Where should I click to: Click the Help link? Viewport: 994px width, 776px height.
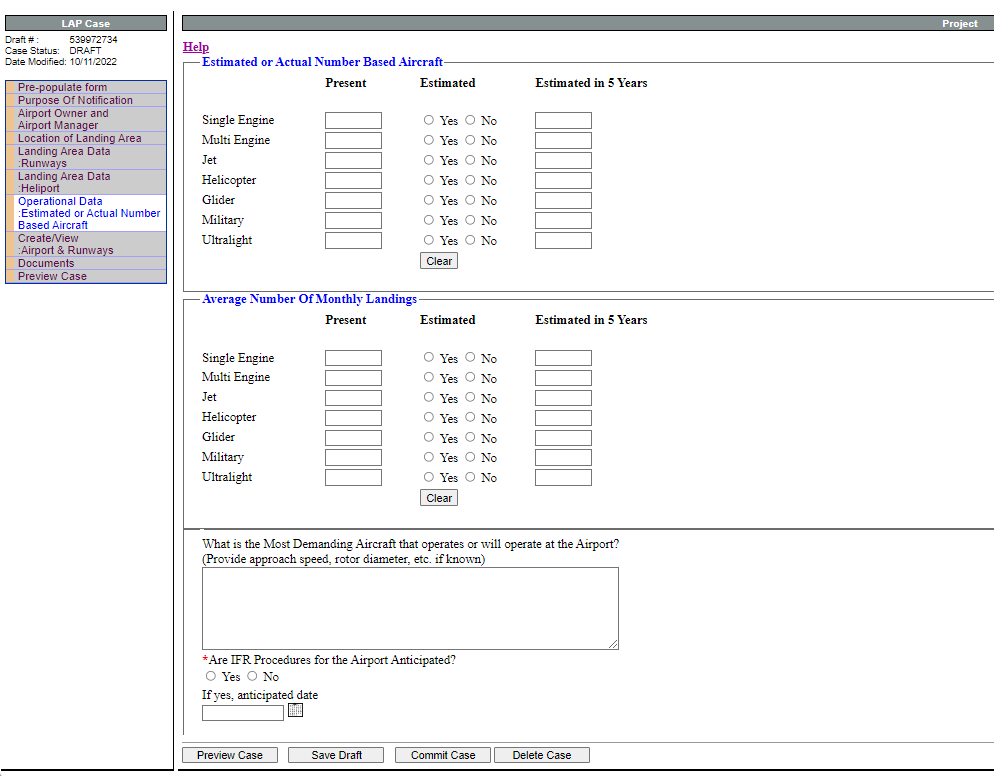click(x=196, y=47)
